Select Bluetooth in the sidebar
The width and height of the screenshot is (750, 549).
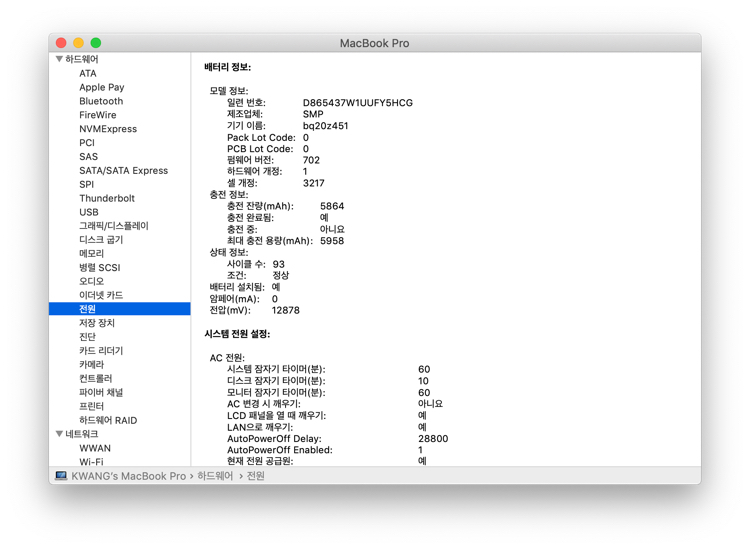101,101
